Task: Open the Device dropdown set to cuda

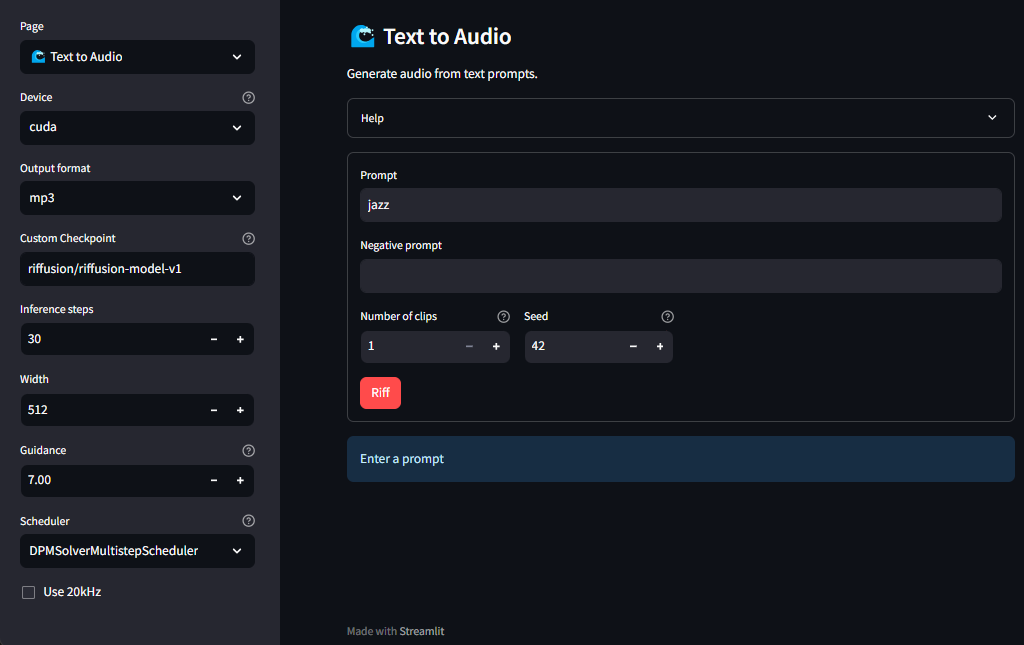Action: [137, 127]
